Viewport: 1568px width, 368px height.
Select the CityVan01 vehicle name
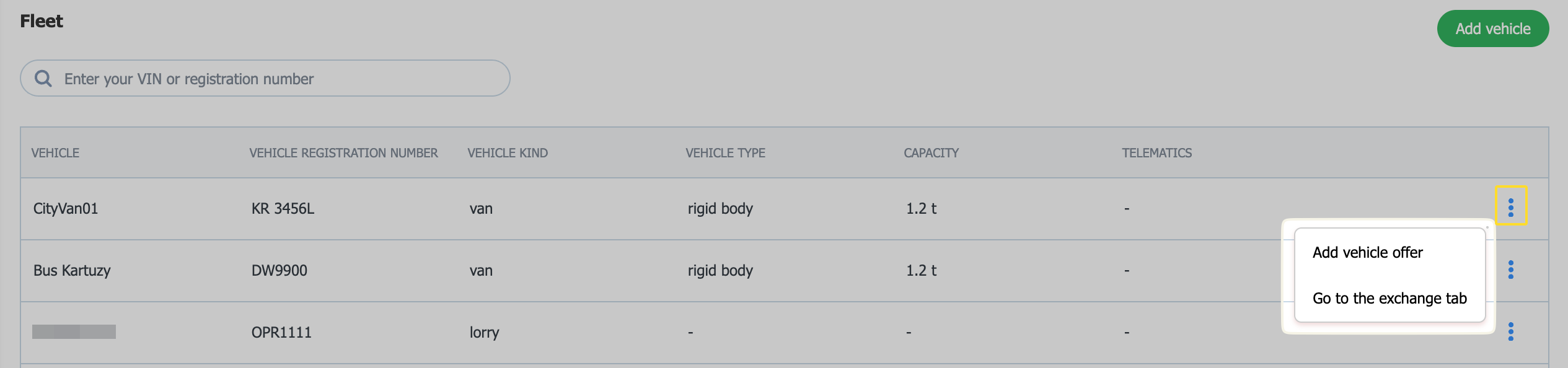(66, 209)
